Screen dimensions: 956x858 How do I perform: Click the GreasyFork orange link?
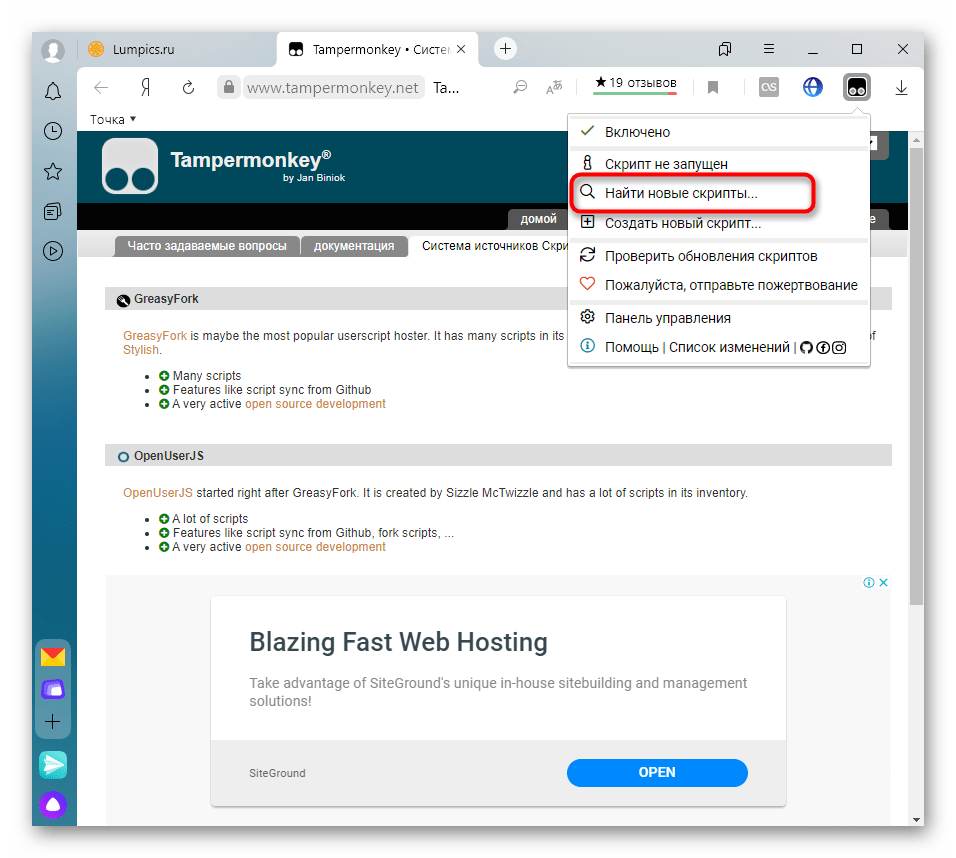coord(155,336)
